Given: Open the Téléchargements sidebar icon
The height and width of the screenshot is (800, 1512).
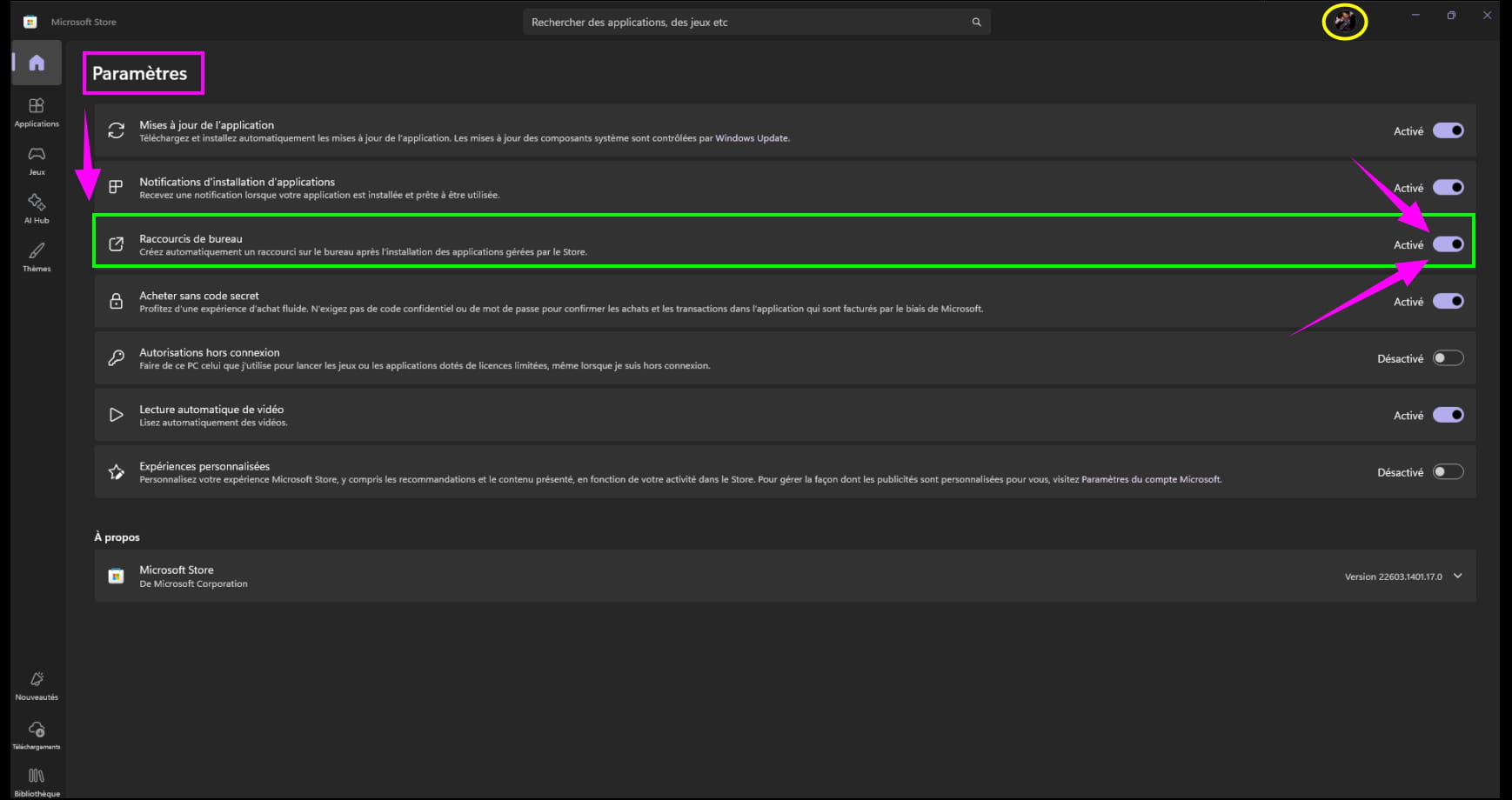Looking at the screenshot, I should (37, 735).
